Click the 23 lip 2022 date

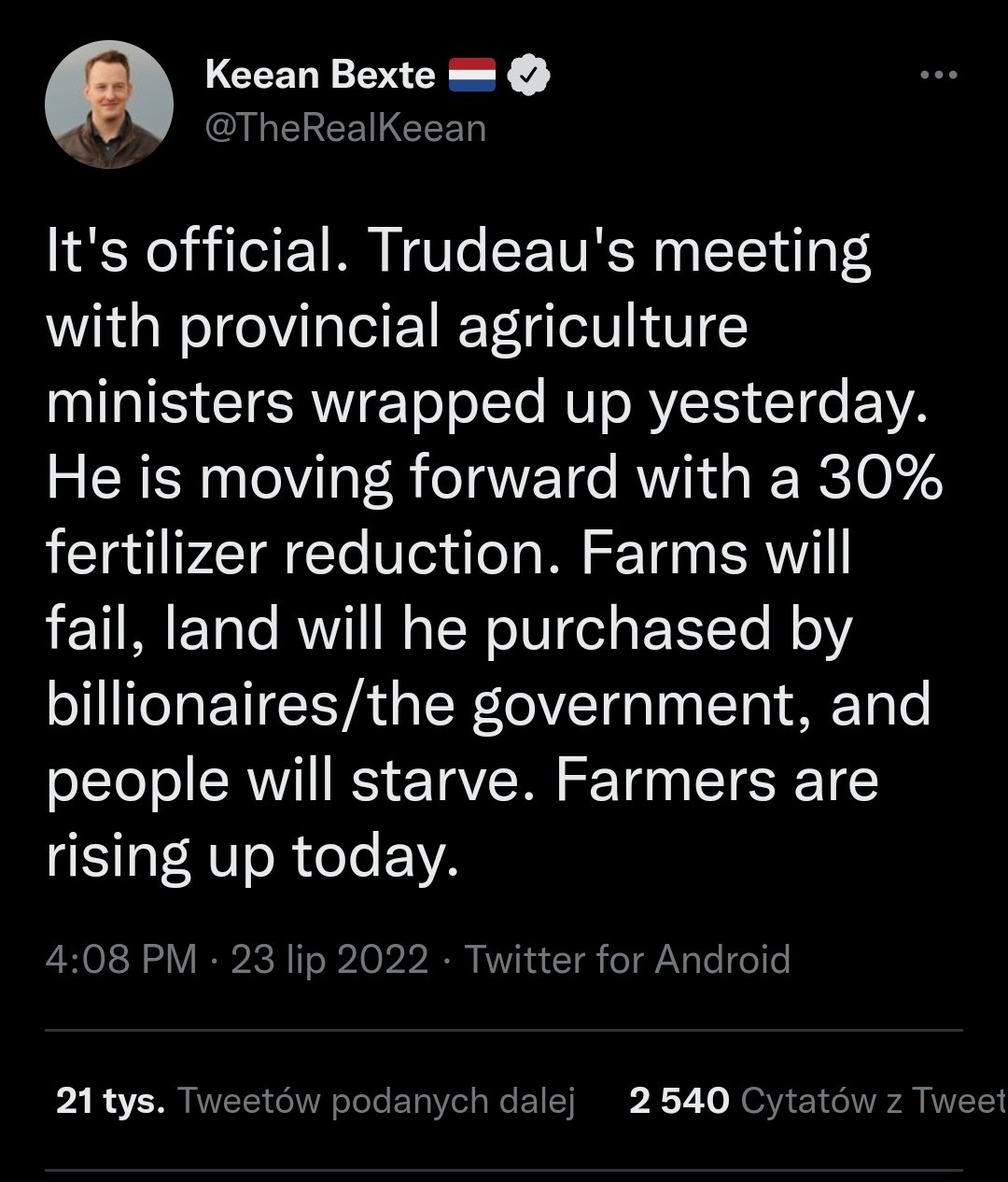[329, 959]
